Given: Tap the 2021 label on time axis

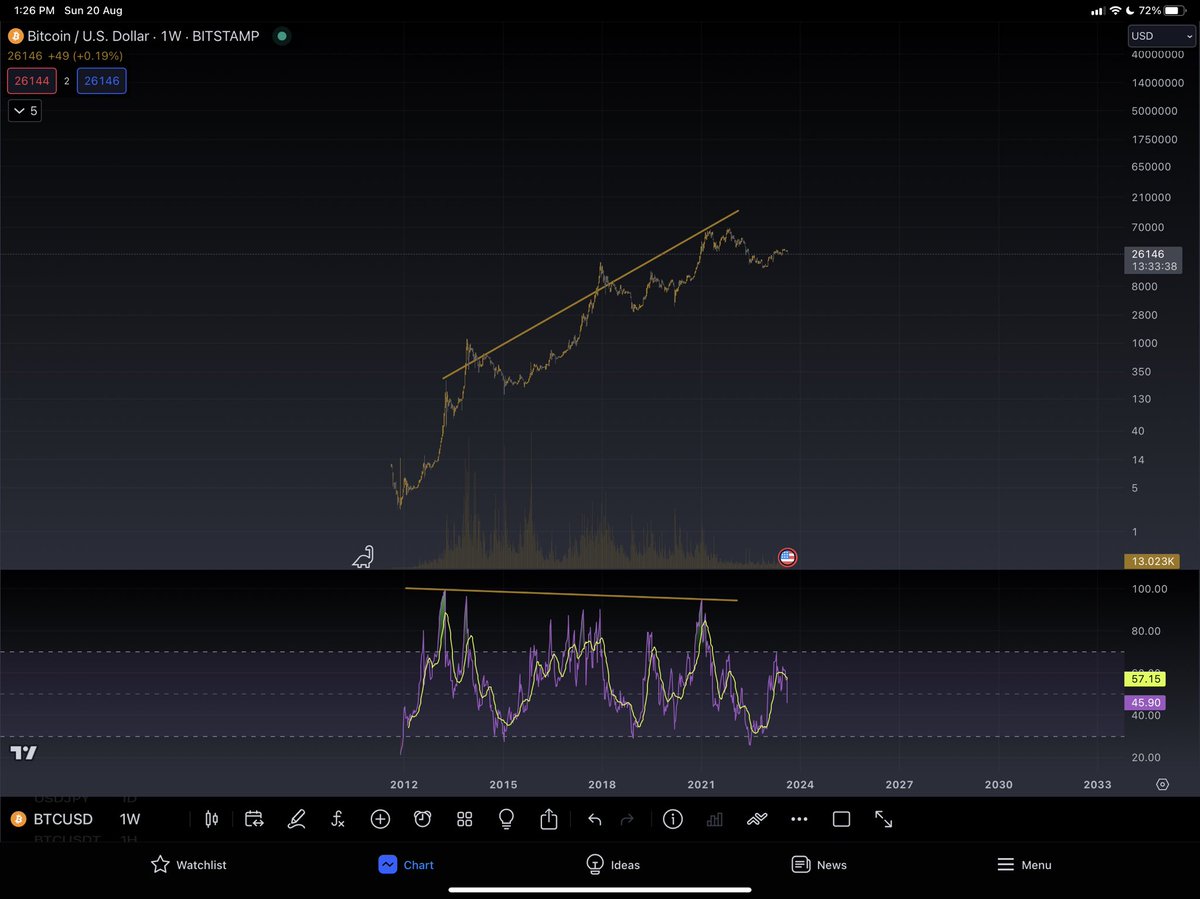Looking at the screenshot, I should point(701,784).
